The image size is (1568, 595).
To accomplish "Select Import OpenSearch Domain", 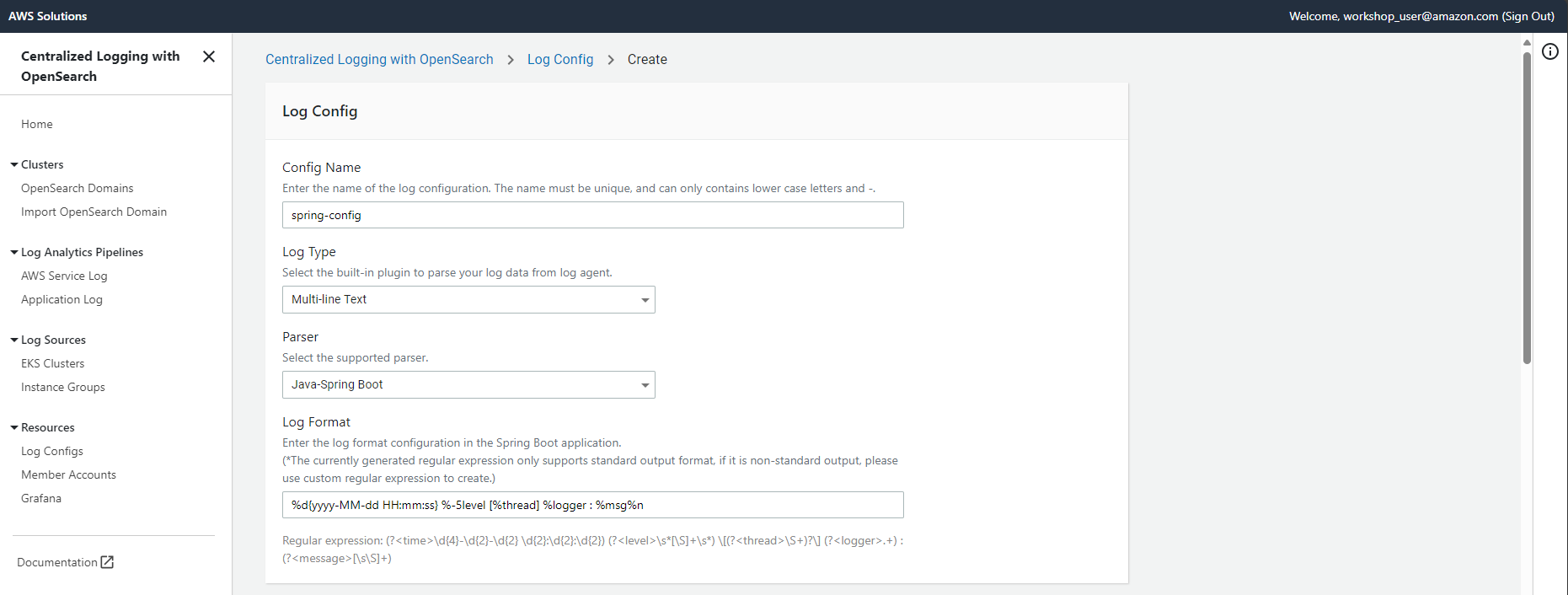I will [94, 212].
